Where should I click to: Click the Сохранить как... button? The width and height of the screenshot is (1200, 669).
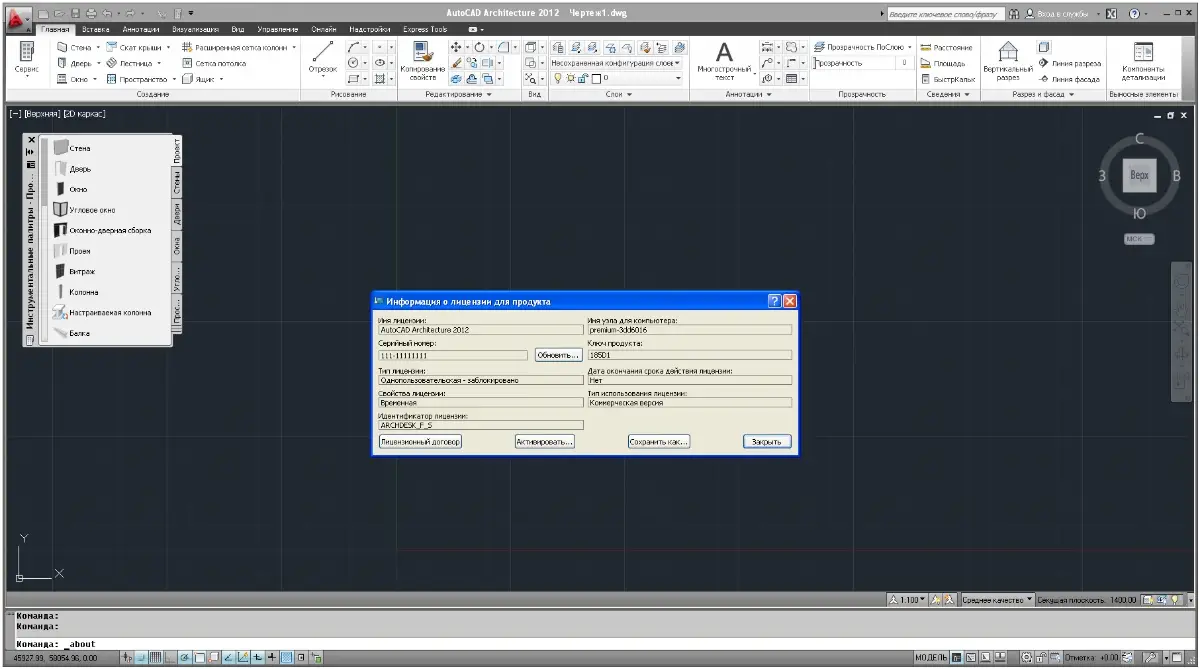coord(659,441)
